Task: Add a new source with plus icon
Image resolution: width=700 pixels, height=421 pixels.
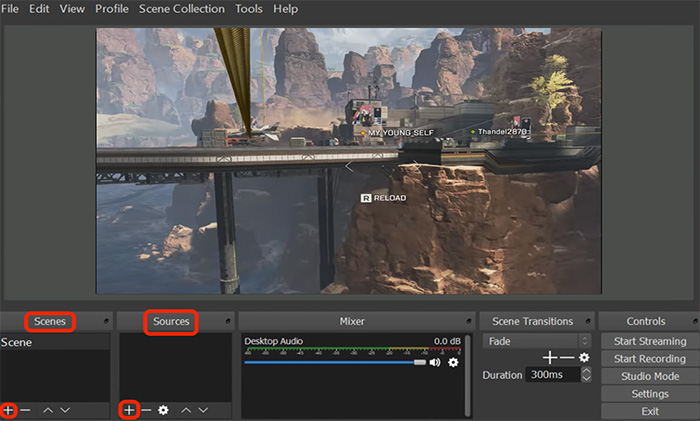Action: (x=129, y=410)
